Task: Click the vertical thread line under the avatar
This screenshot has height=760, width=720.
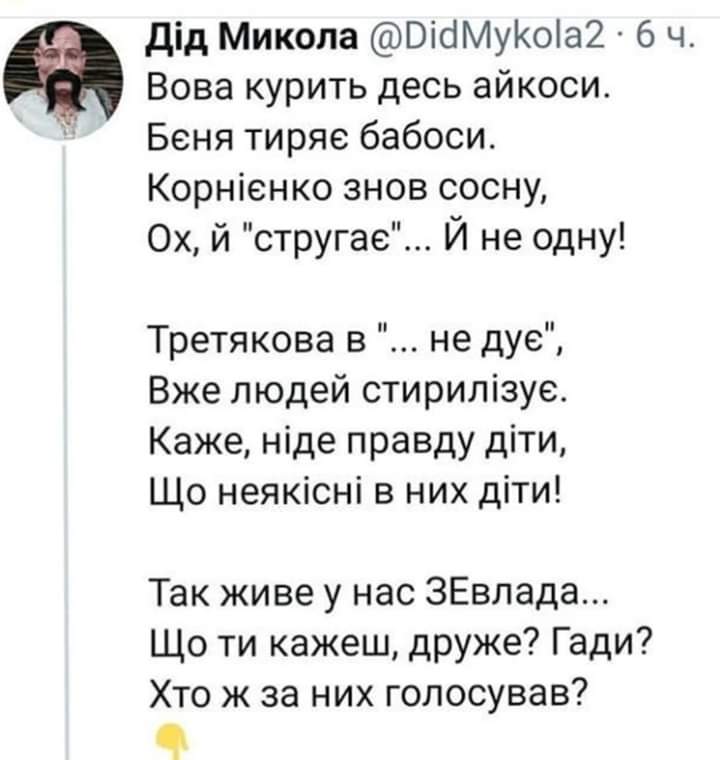Action: (x=66, y=450)
